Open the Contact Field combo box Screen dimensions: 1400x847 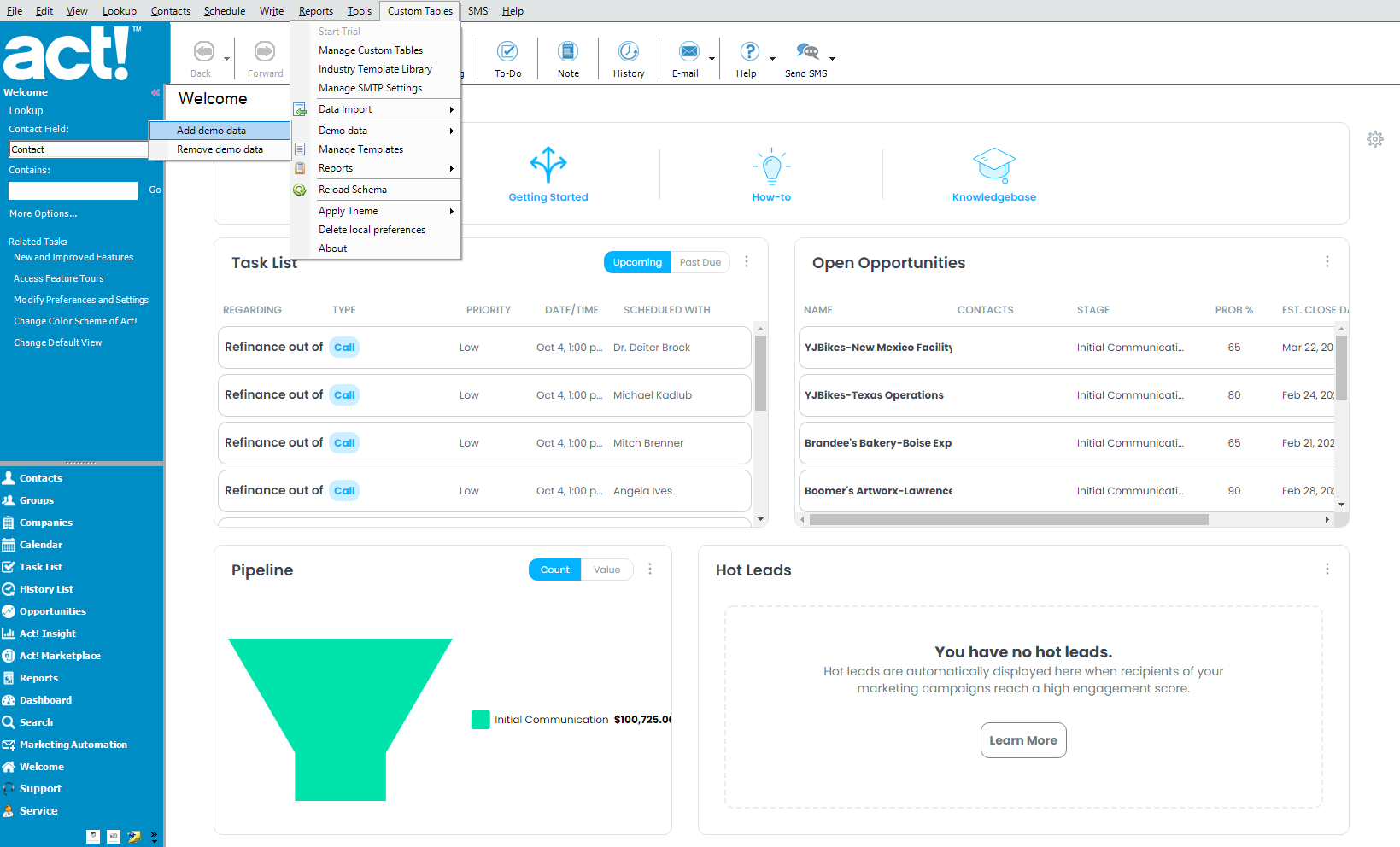tap(79, 149)
